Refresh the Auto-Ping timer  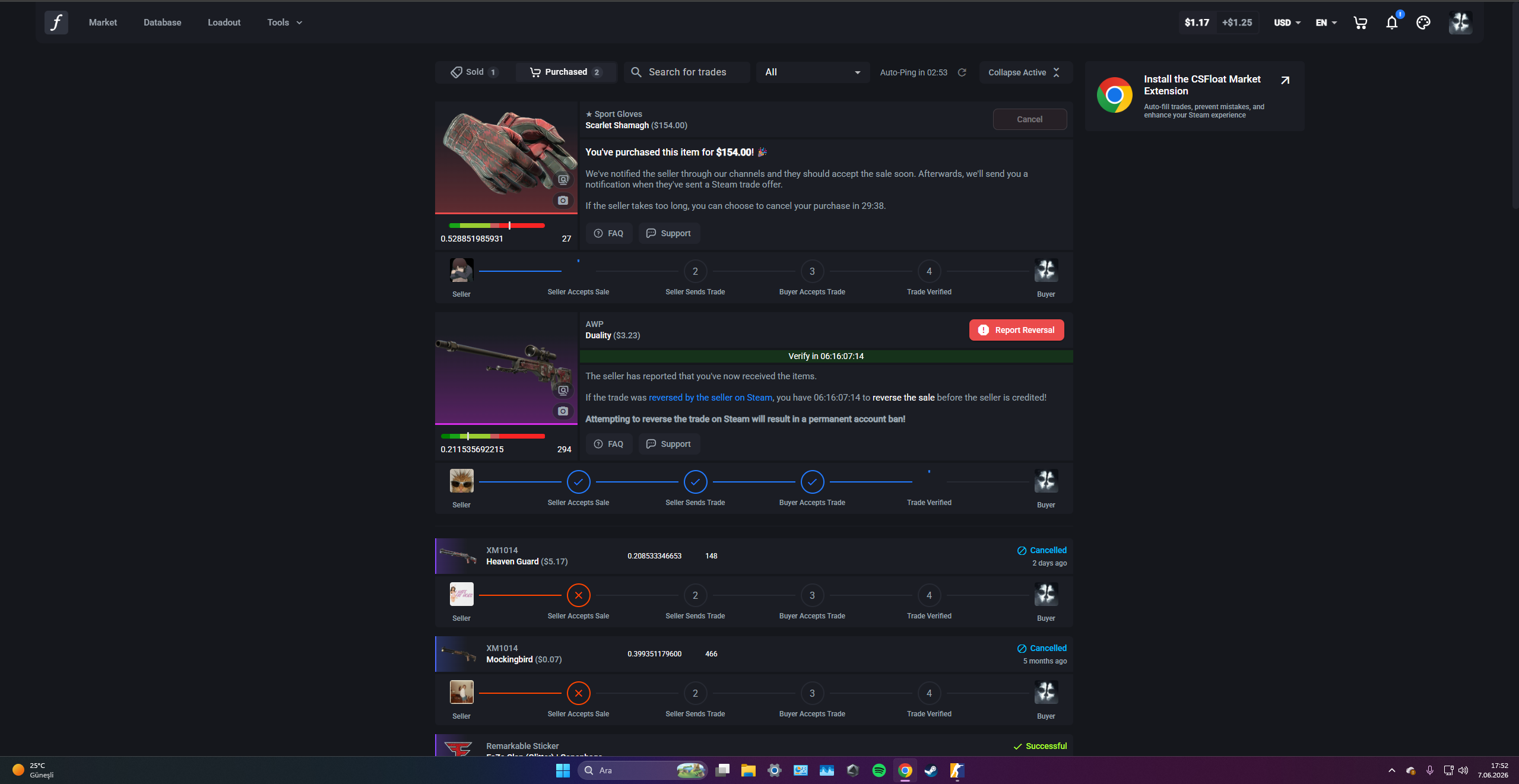pyautogui.click(x=962, y=72)
